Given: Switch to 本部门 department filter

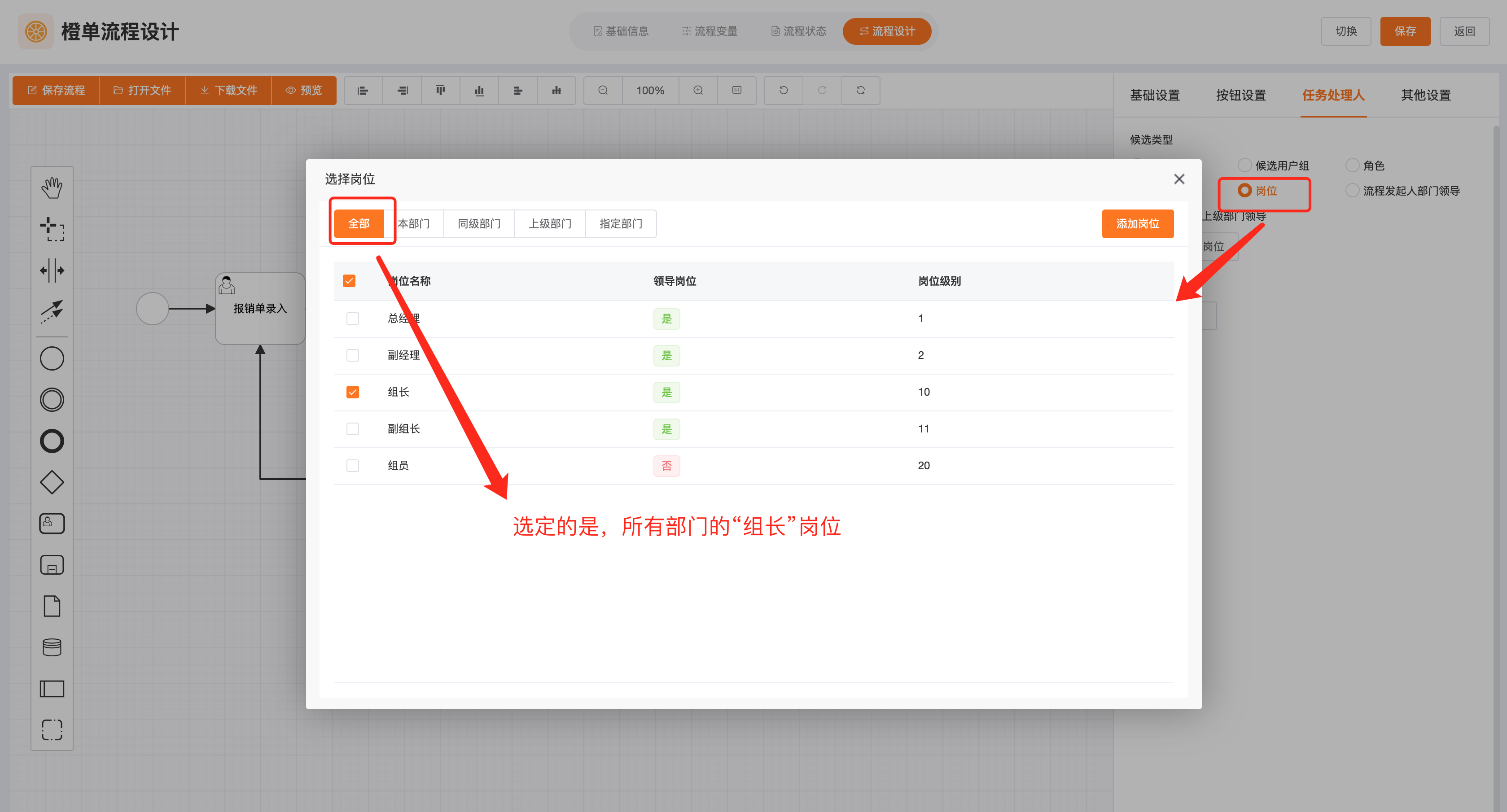Looking at the screenshot, I should [x=414, y=223].
